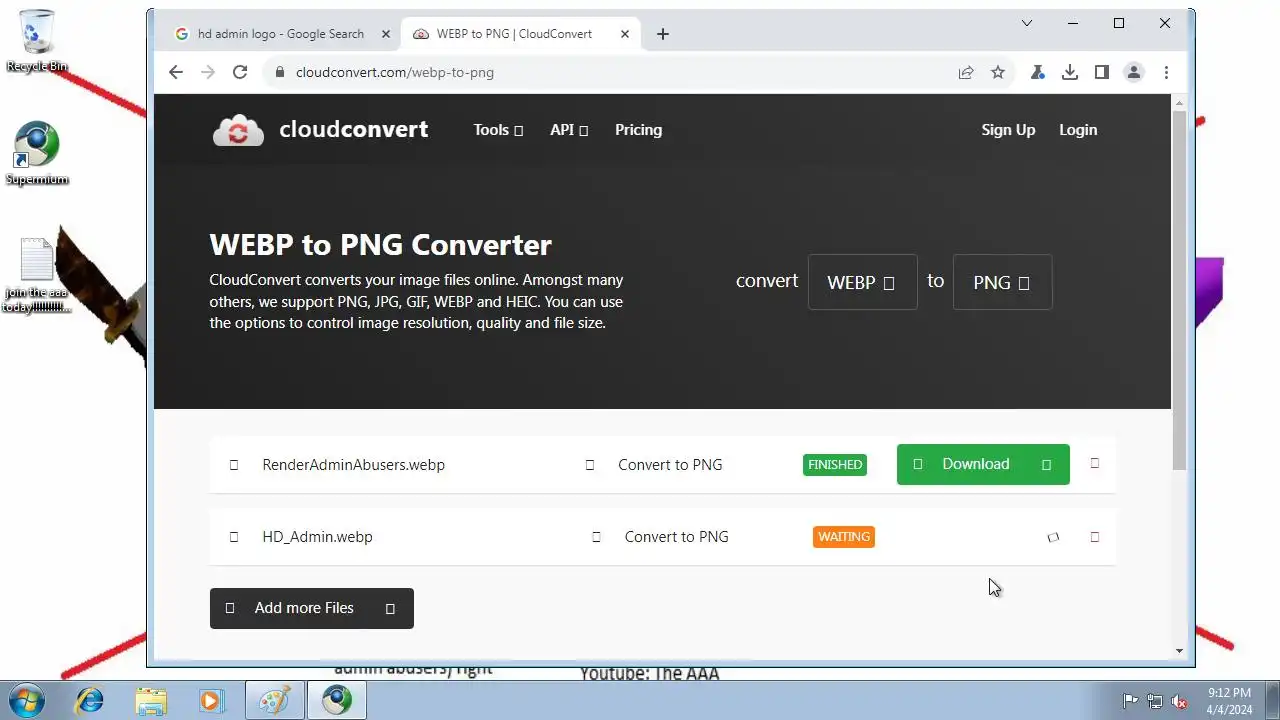Viewport: 1280px width, 720px height.
Task: Click the Sign Up link
Action: point(1008,130)
